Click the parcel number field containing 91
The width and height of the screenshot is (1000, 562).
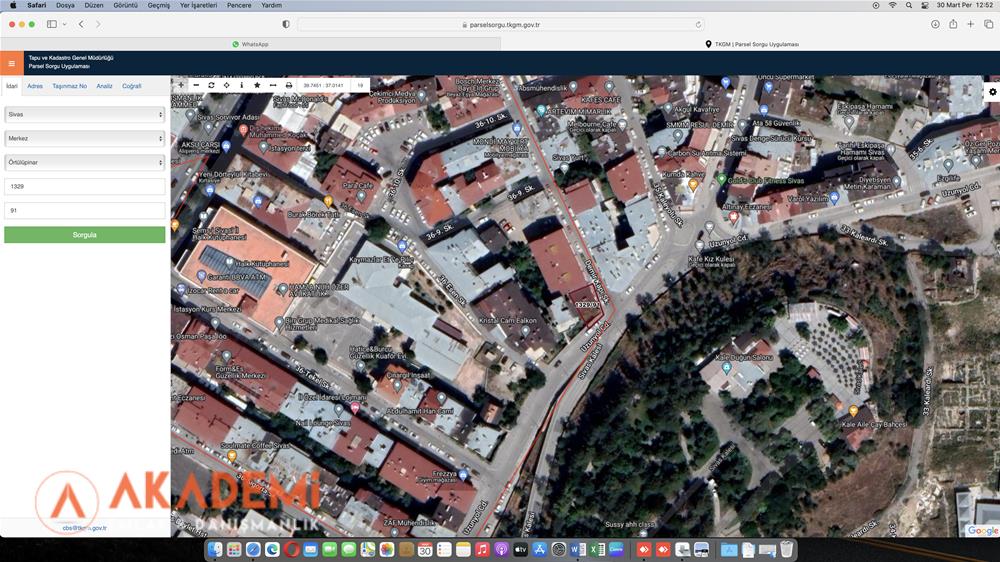84,211
